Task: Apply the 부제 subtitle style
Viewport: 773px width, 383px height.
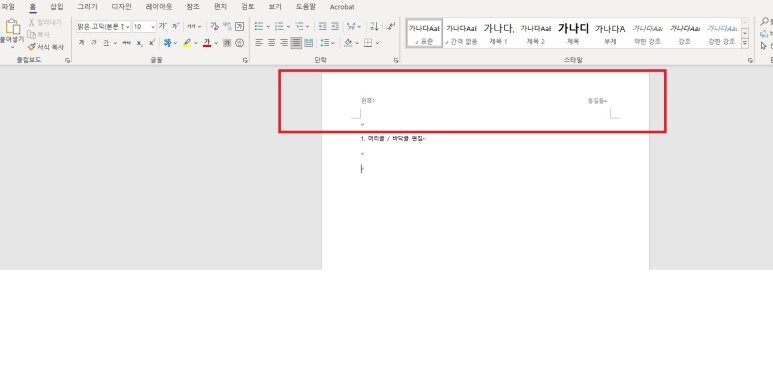Action: click(x=610, y=34)
